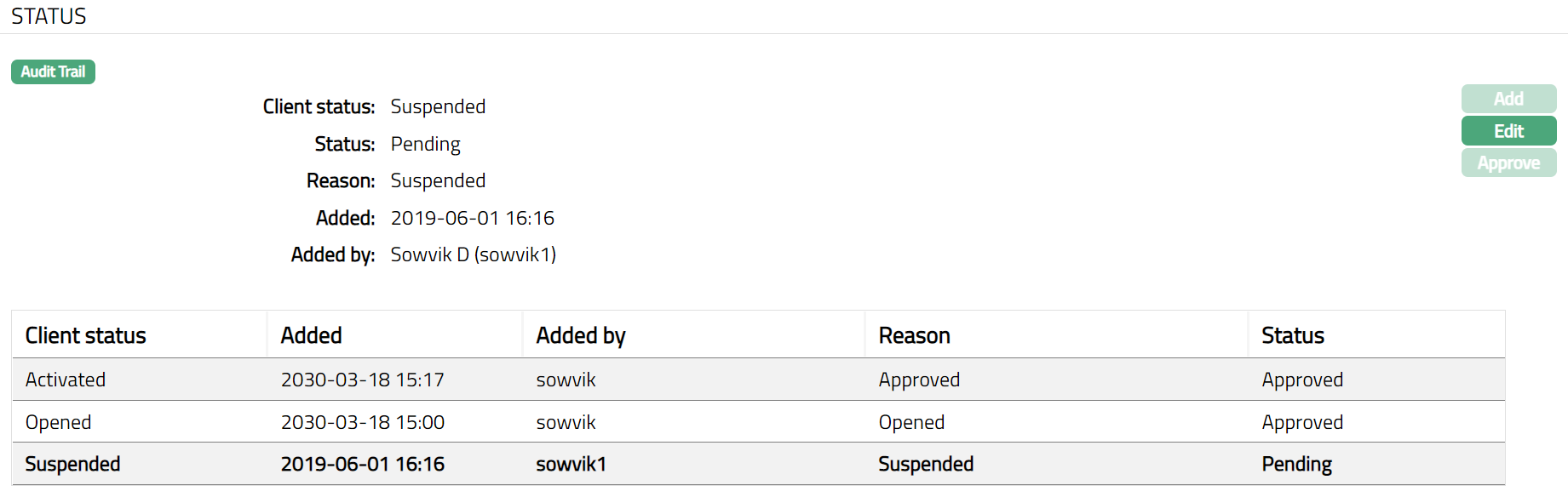
Task: Click the Sowvik D (sowvik1) value
Action: (473, 254)
